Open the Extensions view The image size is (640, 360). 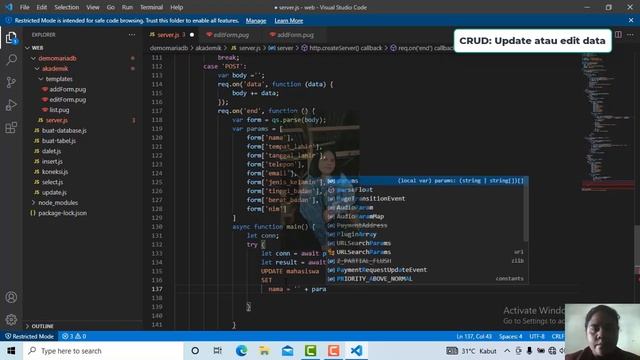click(11, 127)
